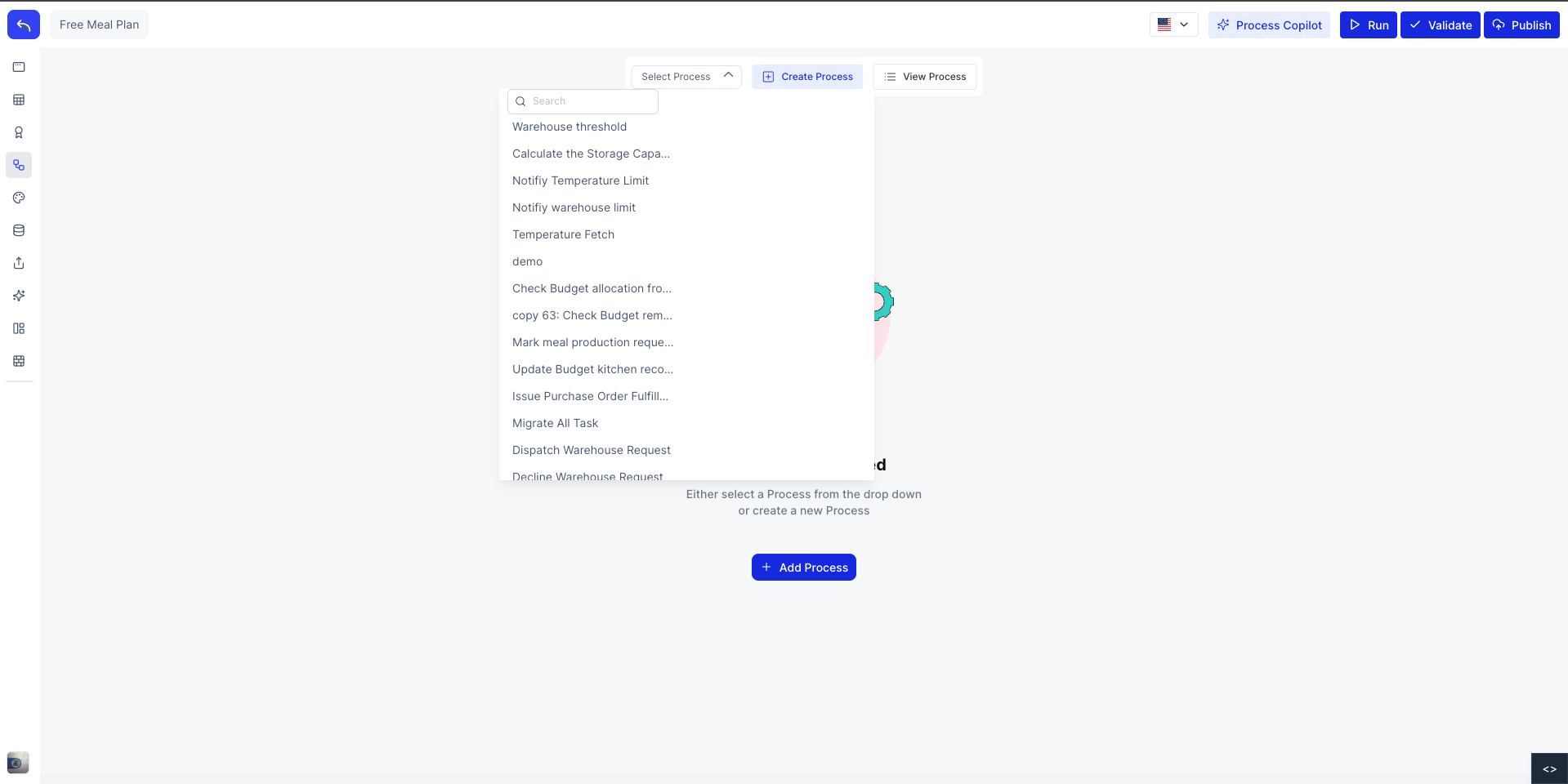This screenshot has height=784, width=1568.
Task: Click the export upload icon in sidebar
Action: 18,263
